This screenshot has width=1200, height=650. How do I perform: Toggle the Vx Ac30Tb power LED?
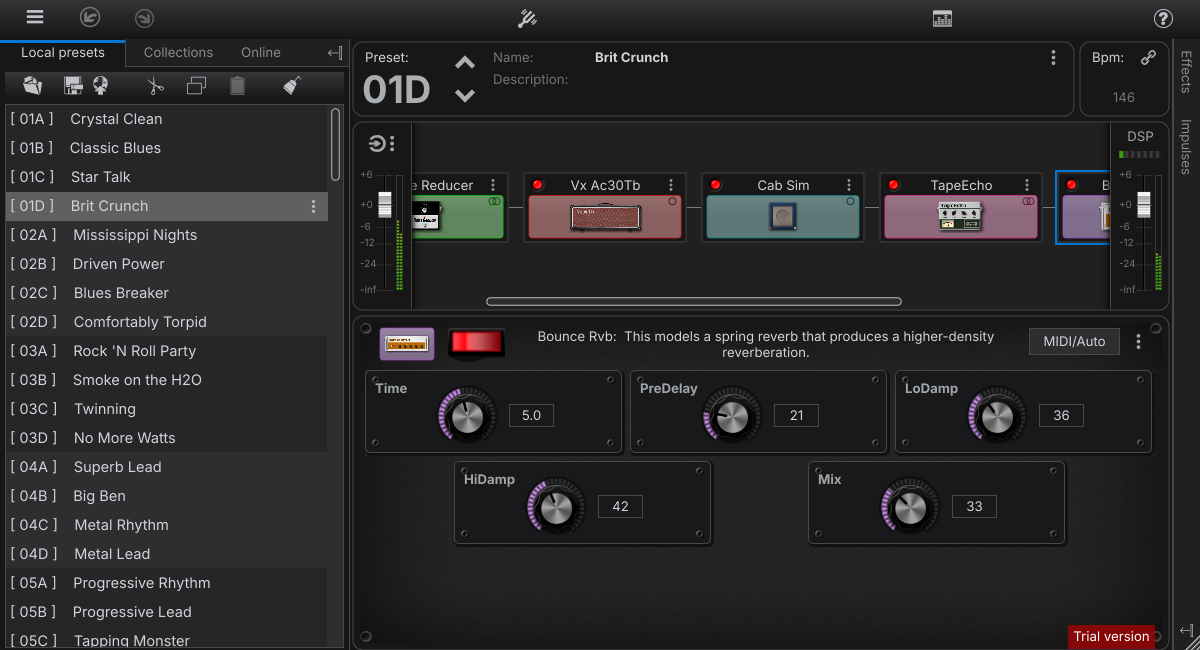tap(538, 185)
